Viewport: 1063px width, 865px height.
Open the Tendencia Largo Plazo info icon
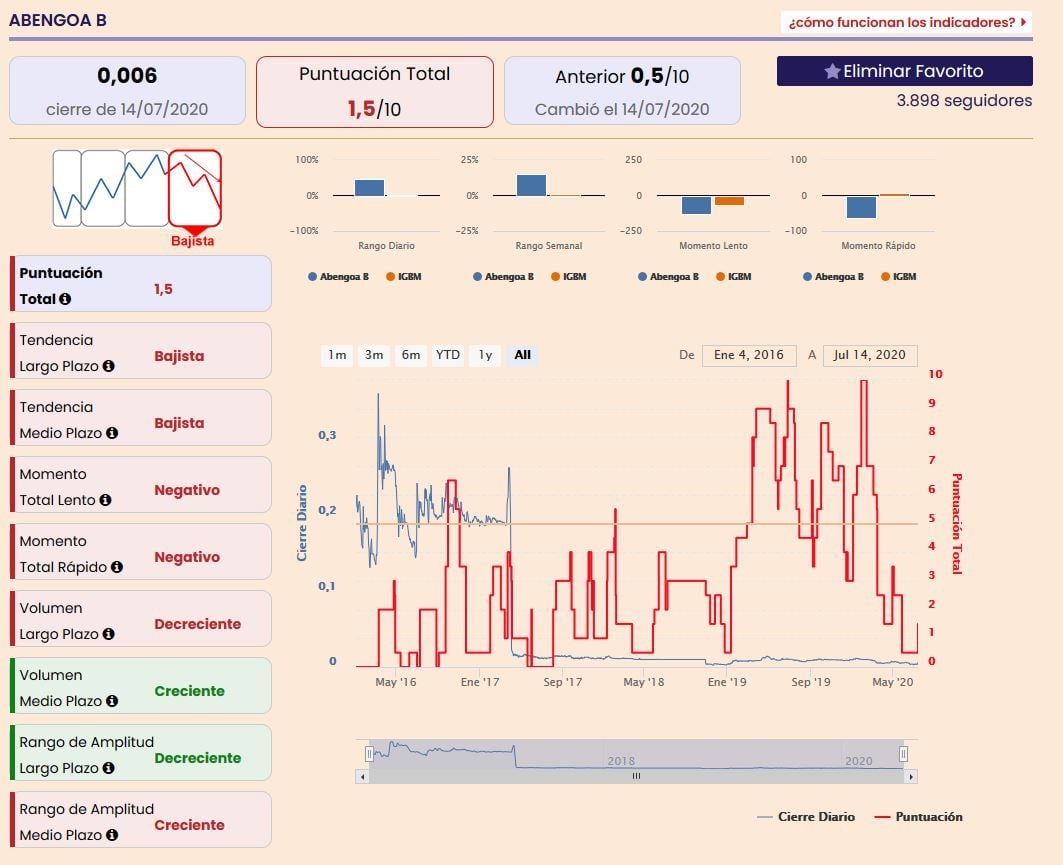click(108, 366)
